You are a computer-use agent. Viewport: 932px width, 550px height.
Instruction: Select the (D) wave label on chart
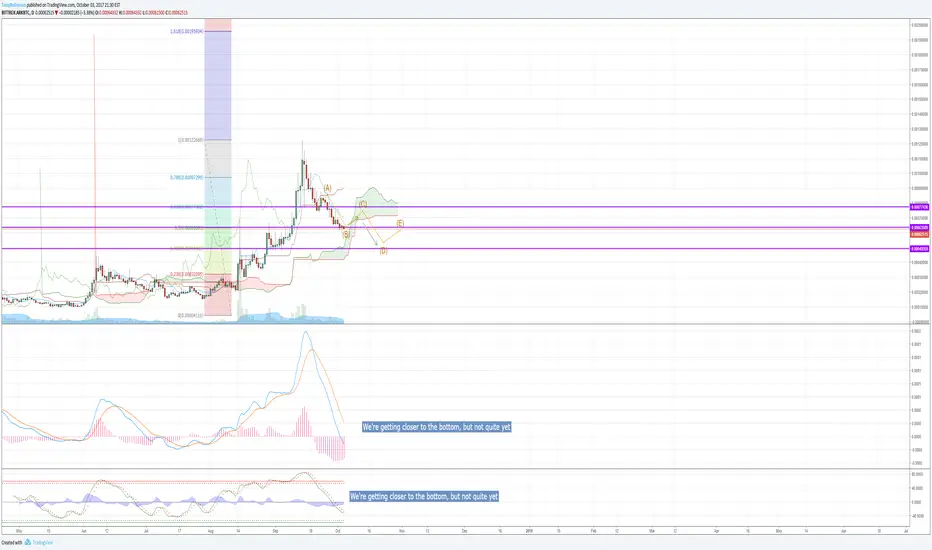click(x=383, y=252)
